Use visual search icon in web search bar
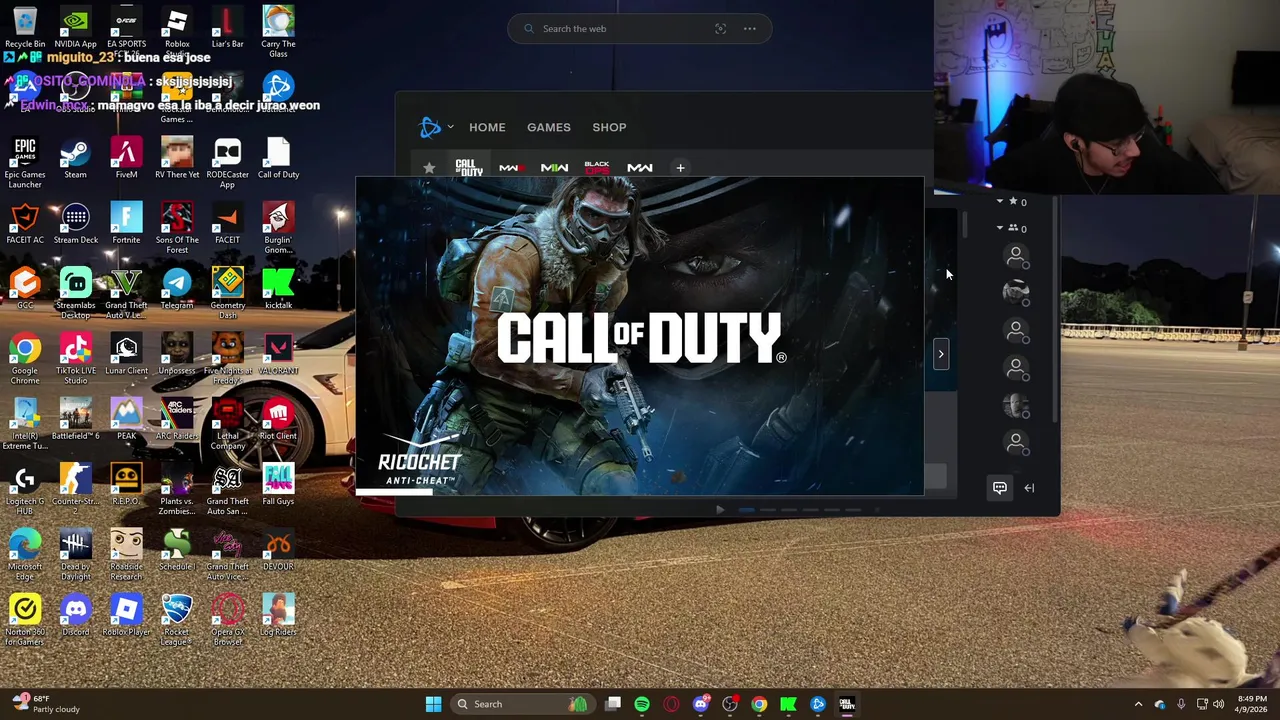This screenshot has width=1280, height=720. tap(720, 29)
